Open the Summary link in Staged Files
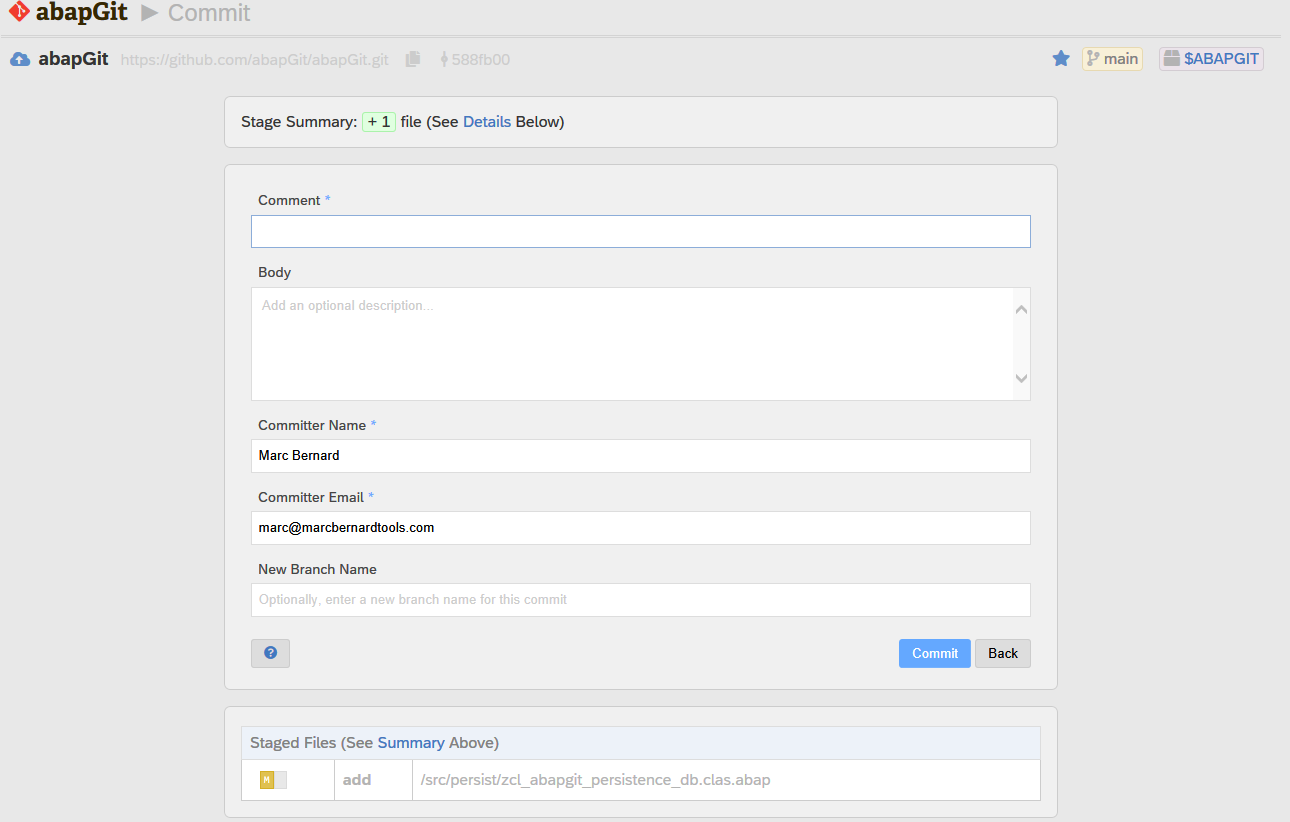Image resolution: width=1290 pixels, height=822 pixels. click(412, 742)
